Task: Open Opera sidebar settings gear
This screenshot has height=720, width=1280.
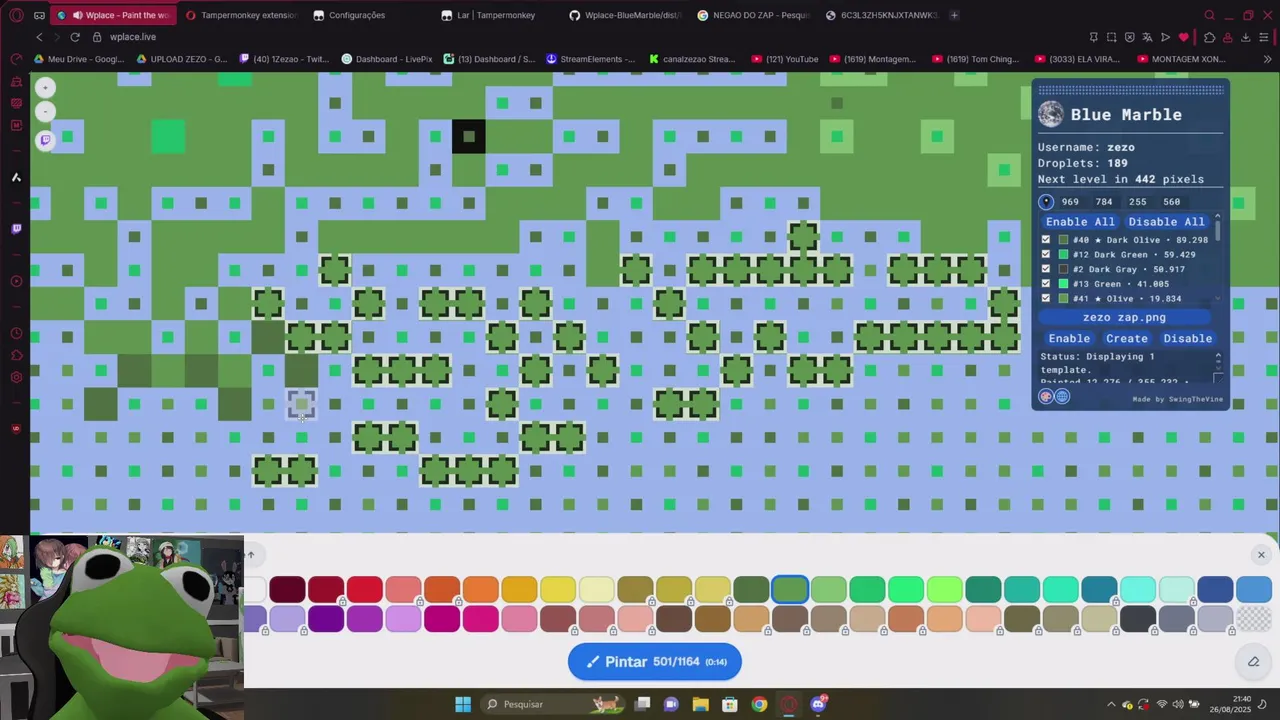Action: (x=16, y=377)
